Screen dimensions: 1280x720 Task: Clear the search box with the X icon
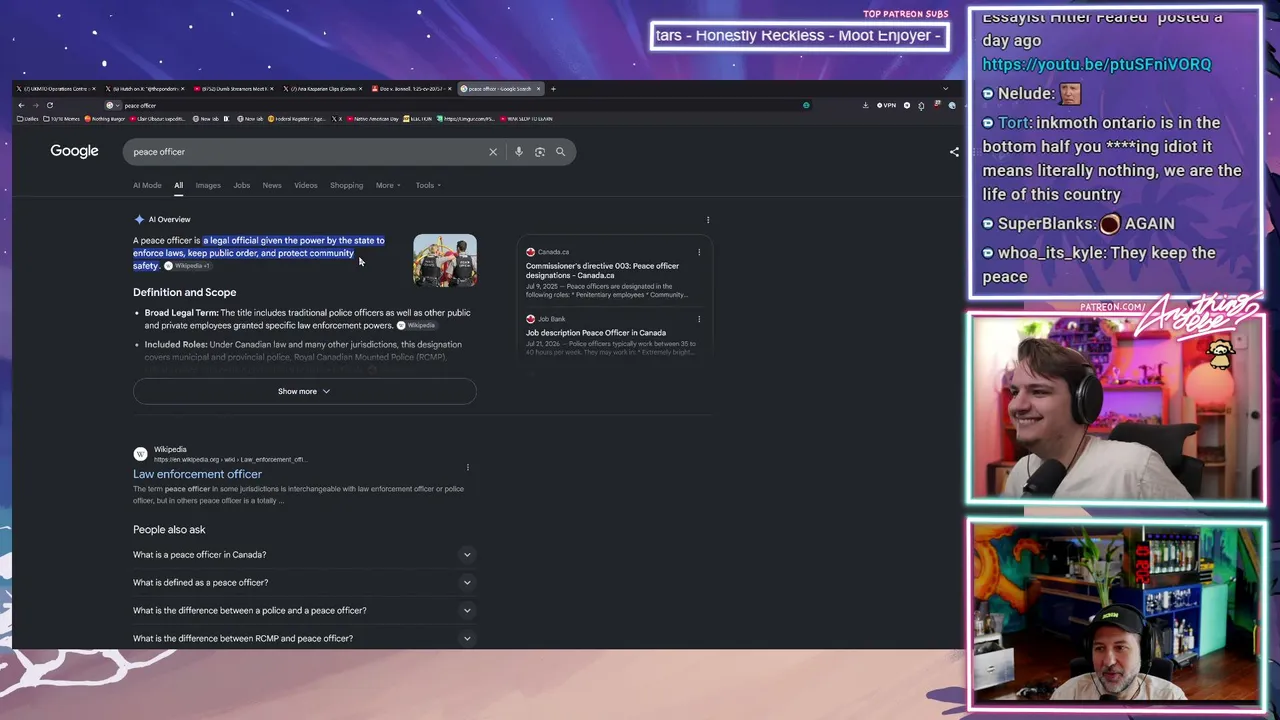tap(493, 152)
